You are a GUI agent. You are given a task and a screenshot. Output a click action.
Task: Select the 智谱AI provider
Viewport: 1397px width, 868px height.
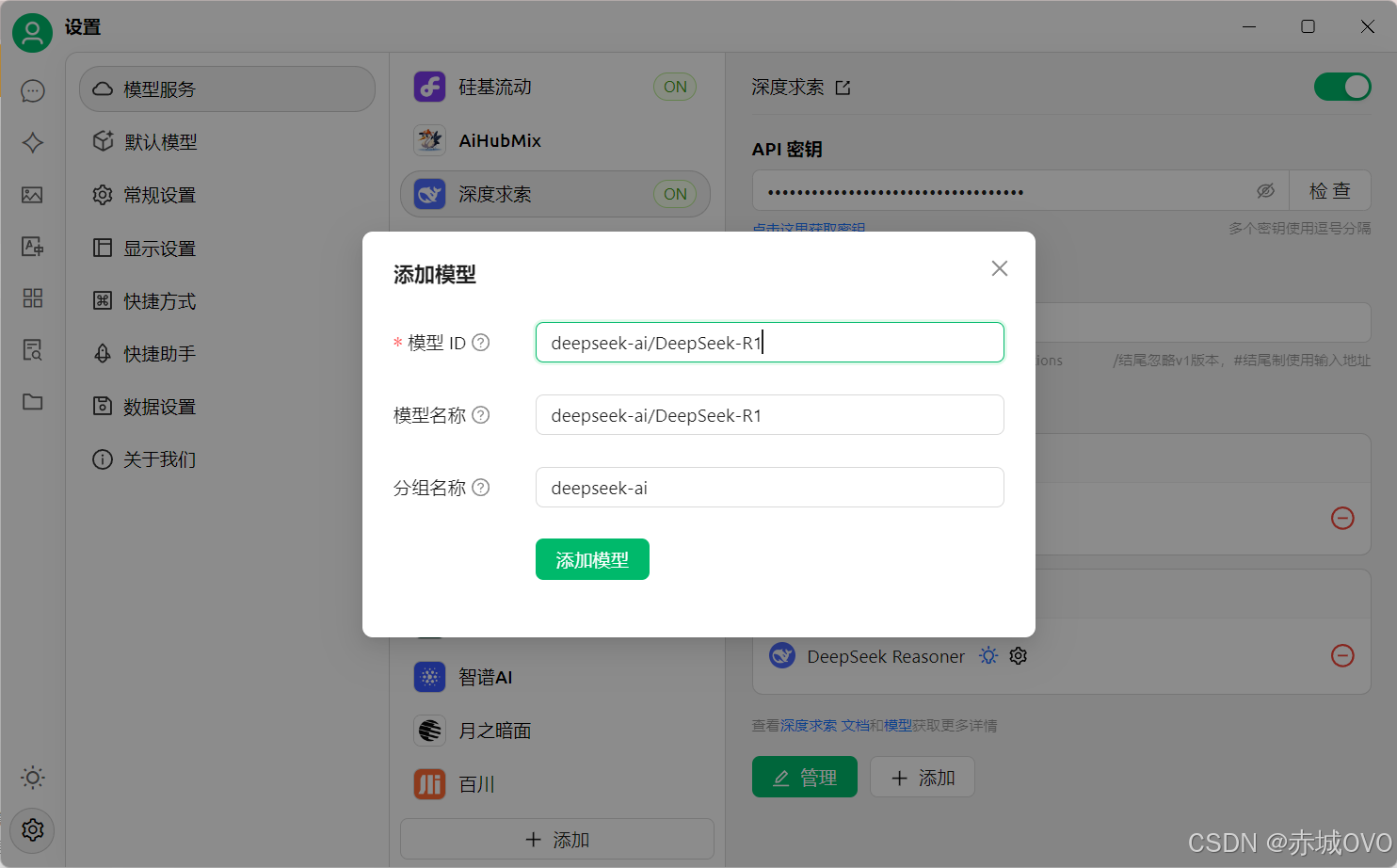coord(555,677)
